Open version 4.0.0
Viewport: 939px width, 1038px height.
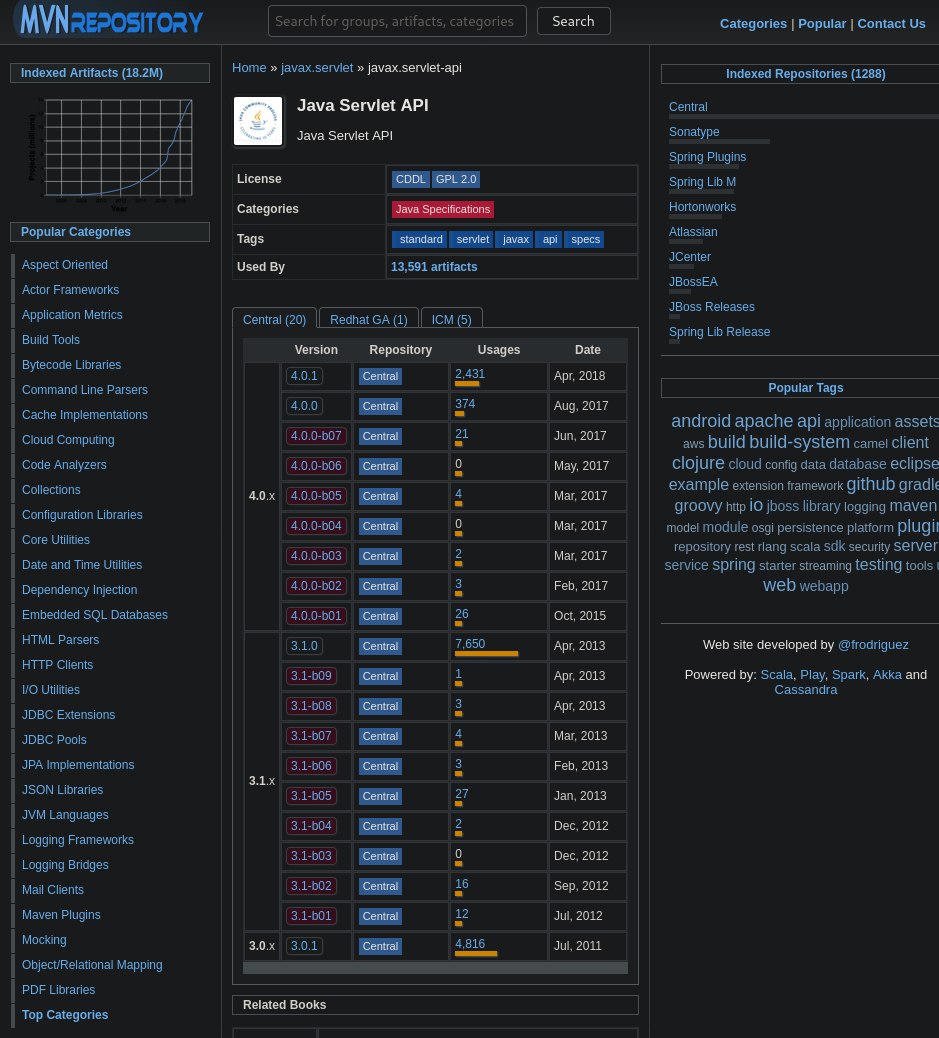tap(304, 406)
